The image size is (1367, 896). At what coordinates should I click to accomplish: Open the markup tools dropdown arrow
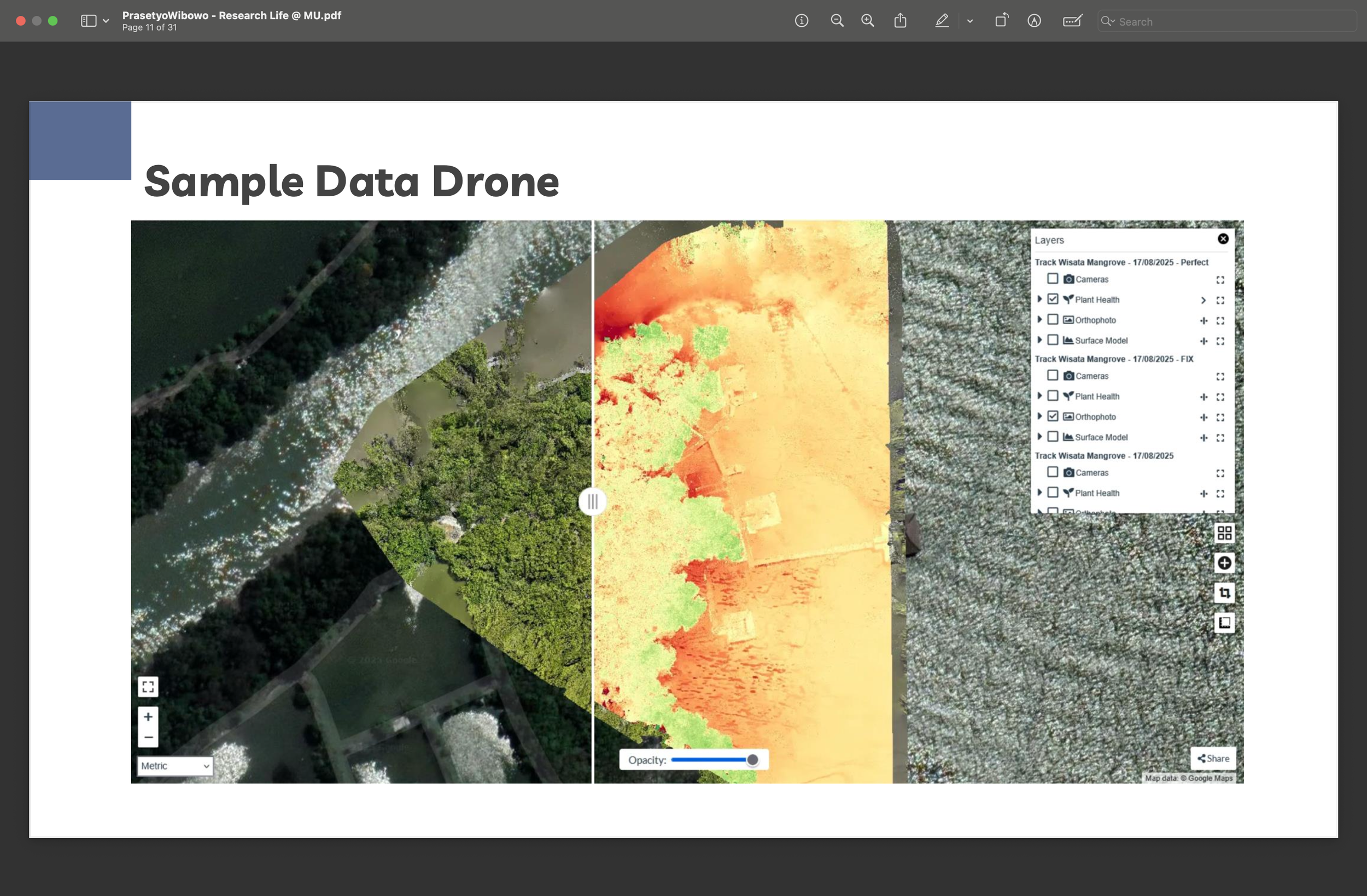[x=969, y=21]
